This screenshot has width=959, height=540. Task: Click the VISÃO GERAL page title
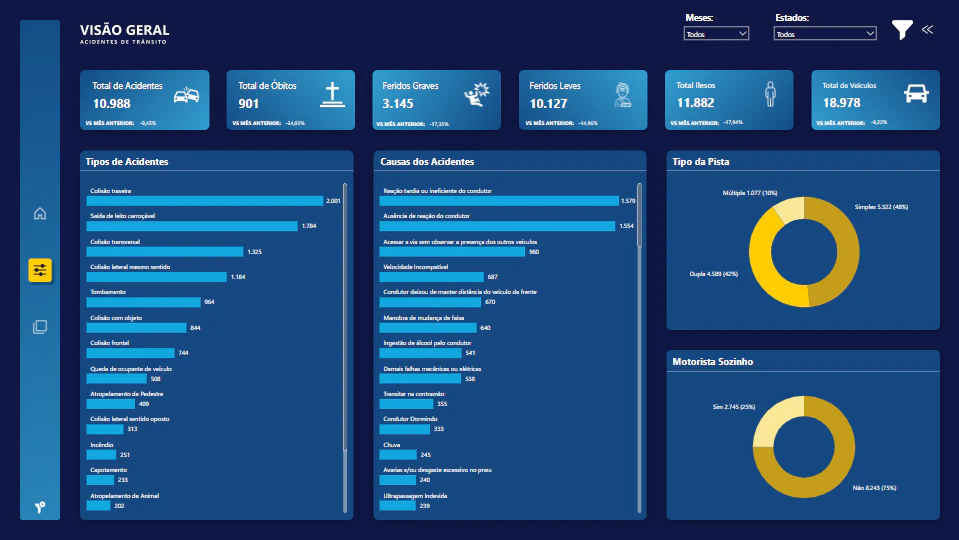(x=125, y=30)
